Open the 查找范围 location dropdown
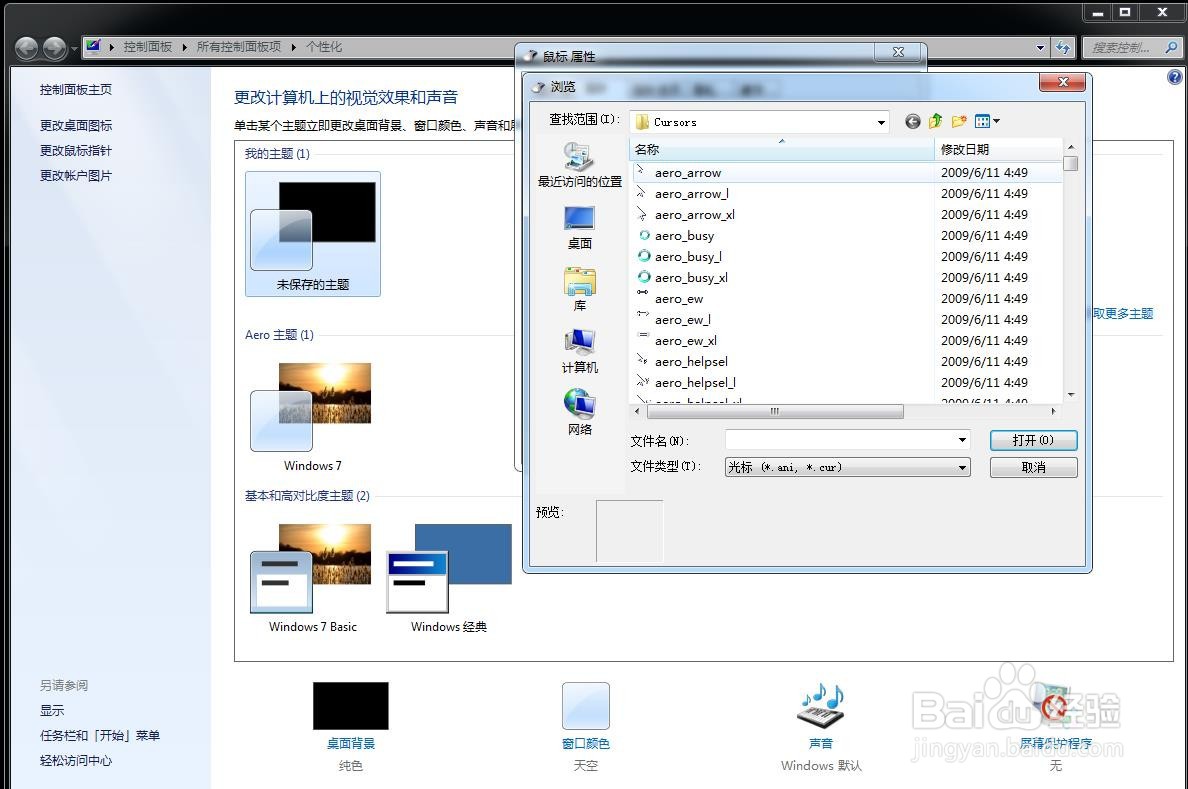Viewport: 1188px width, 789px height. click(881, 120)
